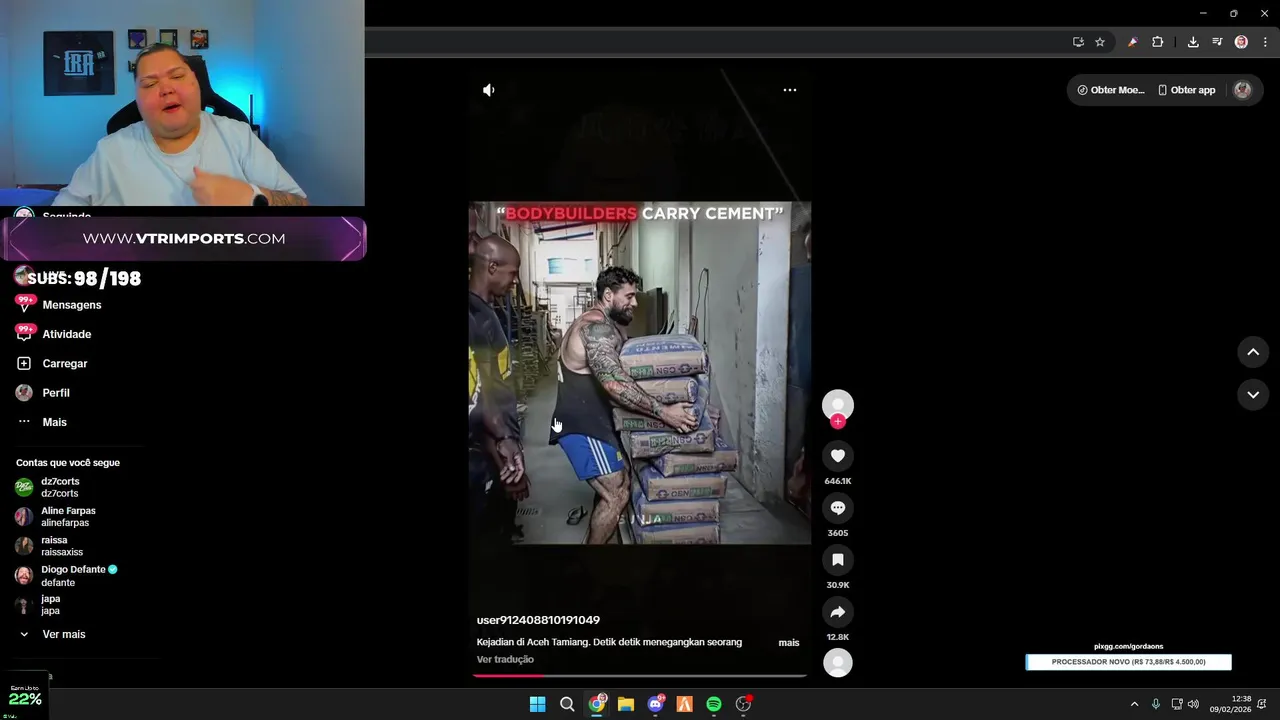
Task: Open the Windows Start menu
Action: pos(537,704)
